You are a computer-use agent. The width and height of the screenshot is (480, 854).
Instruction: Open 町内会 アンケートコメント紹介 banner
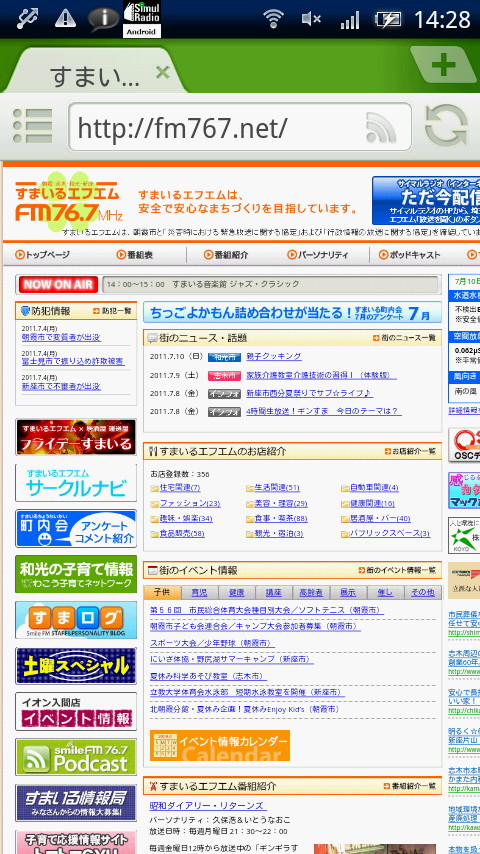[76, 529]
